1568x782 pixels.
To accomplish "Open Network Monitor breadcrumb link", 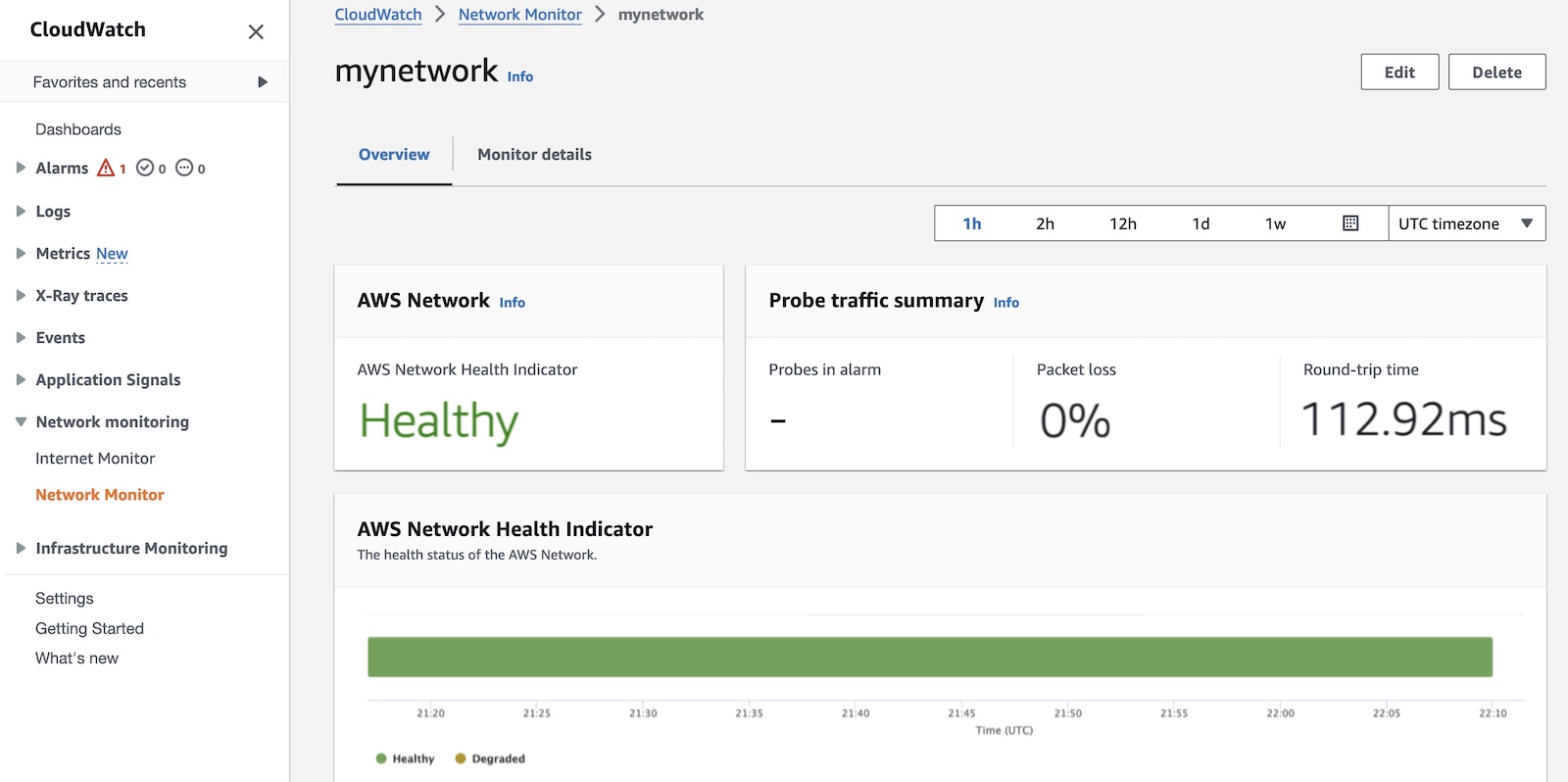I will [x=519, y=15].
